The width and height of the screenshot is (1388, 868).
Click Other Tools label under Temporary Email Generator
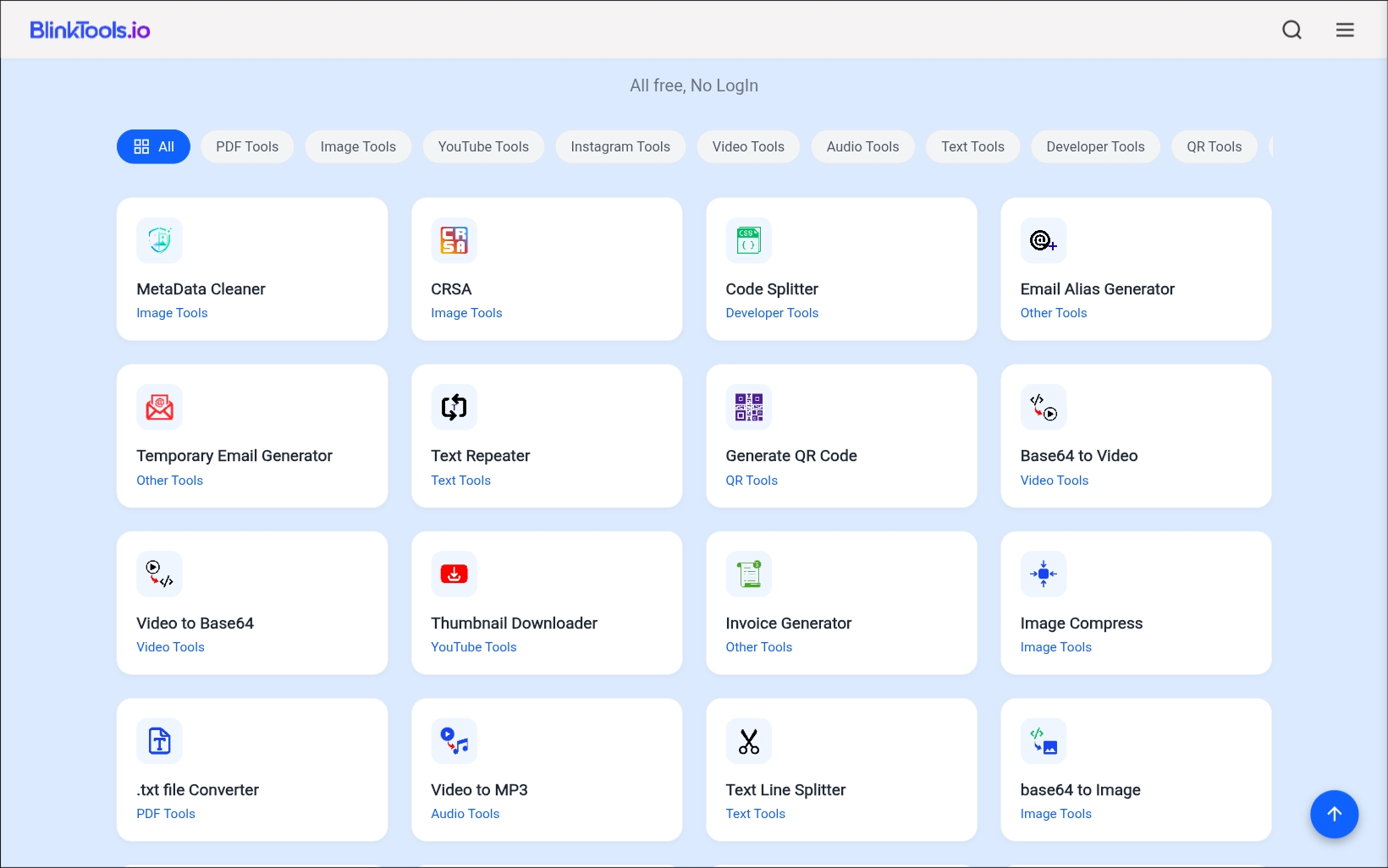coord(169,481)
